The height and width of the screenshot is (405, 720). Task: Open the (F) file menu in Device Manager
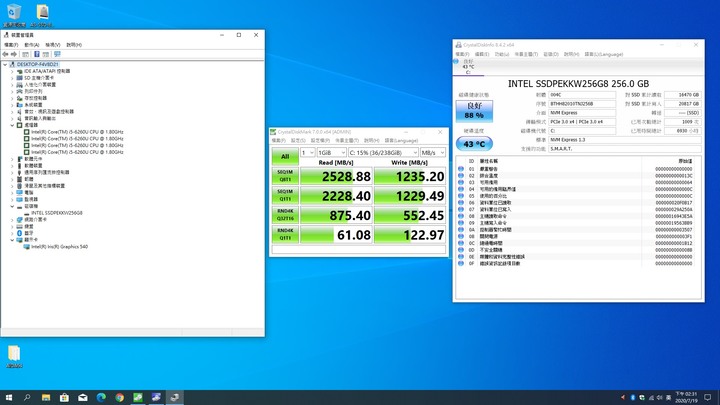pyautogui.click(x=11, y=45)
